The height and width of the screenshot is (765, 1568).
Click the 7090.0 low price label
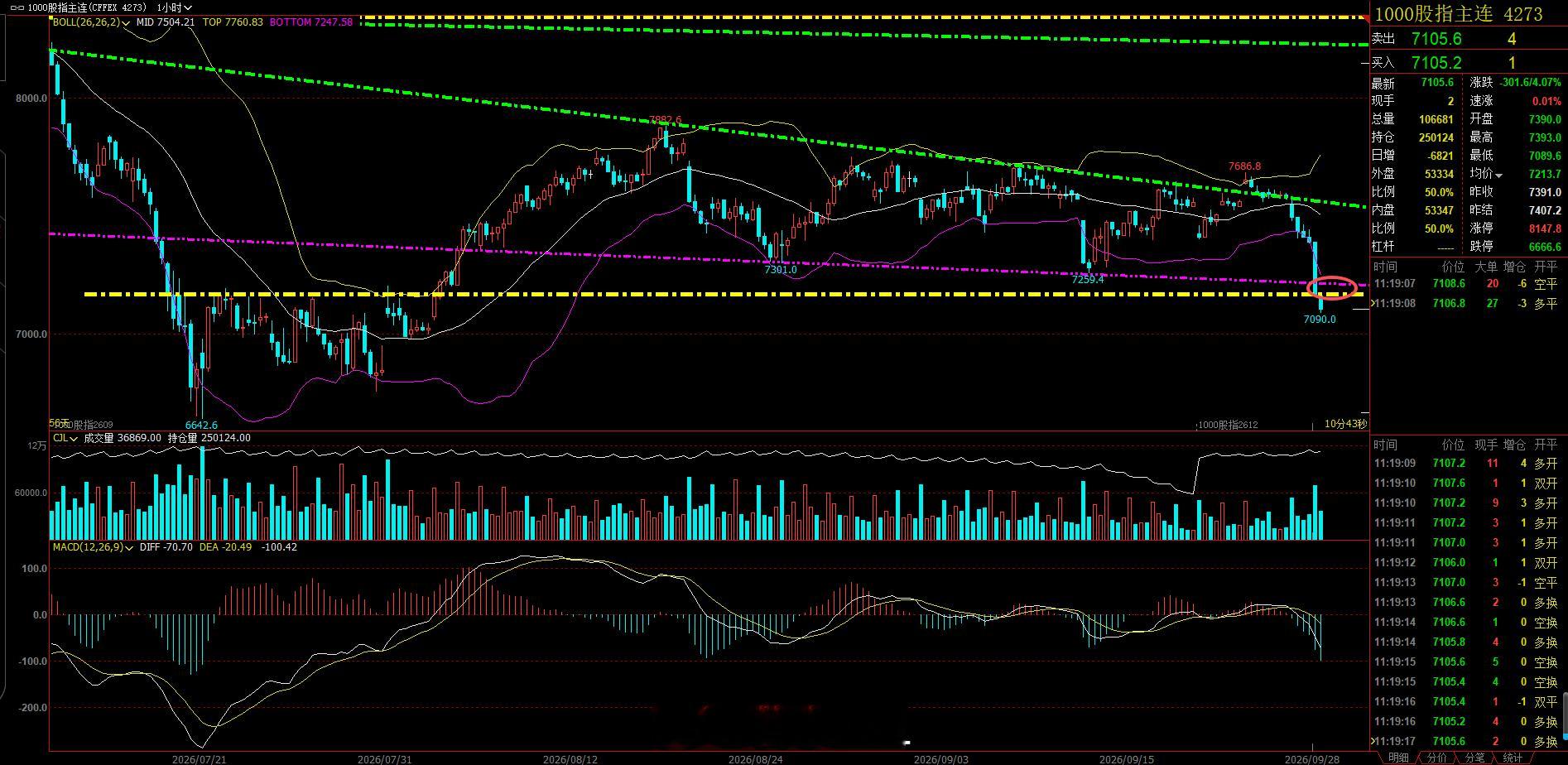coord(1320,320)
